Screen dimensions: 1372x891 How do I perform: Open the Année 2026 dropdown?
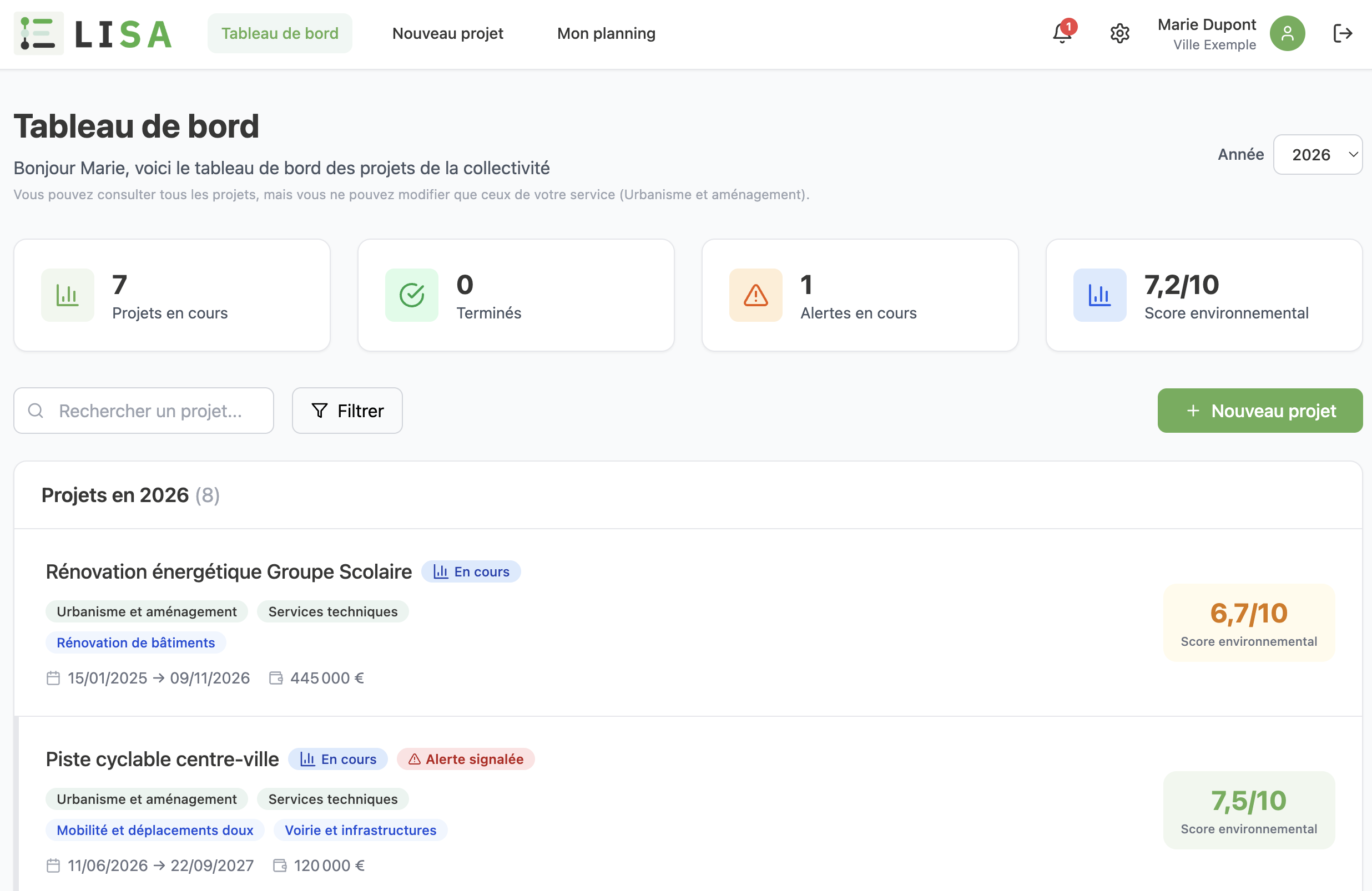coord(1318,154)
